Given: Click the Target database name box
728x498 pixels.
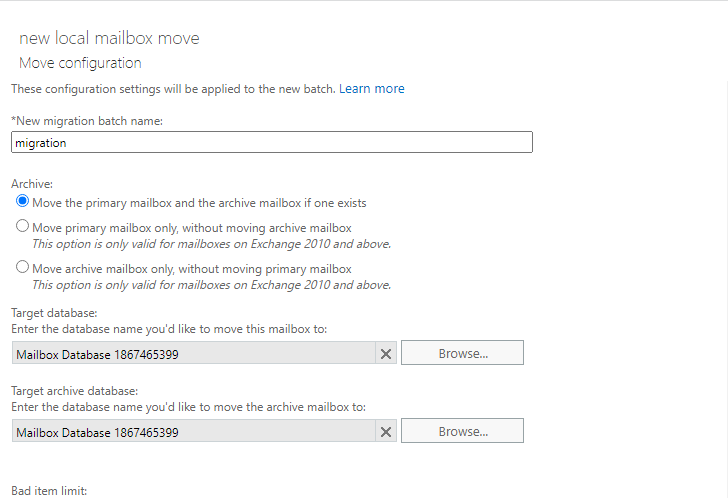Looking at the screenshot, I should (194, 353).
